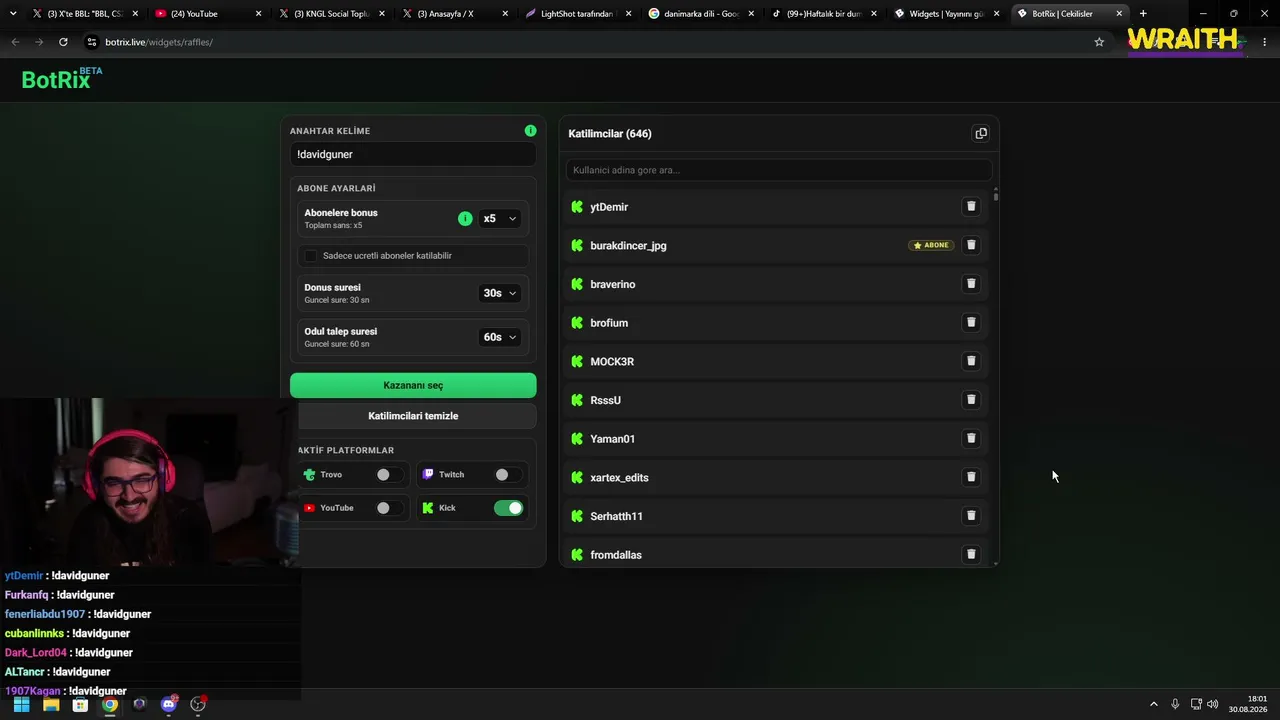Click chat username cubanlinnks
The image size is (1280, 720).
pos(35,633)
